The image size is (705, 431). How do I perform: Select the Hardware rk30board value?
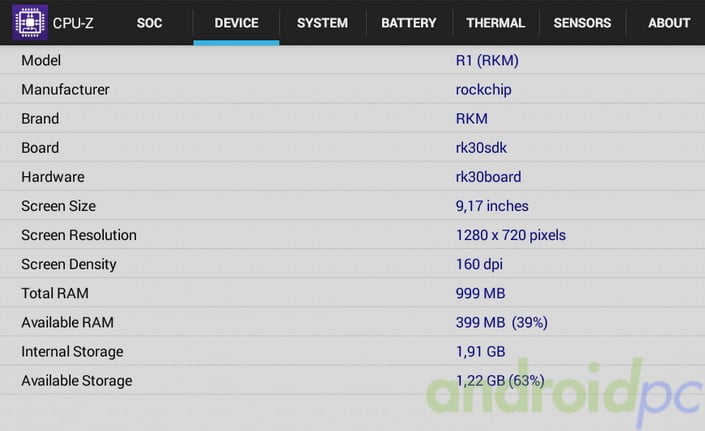tap(488, 177)
